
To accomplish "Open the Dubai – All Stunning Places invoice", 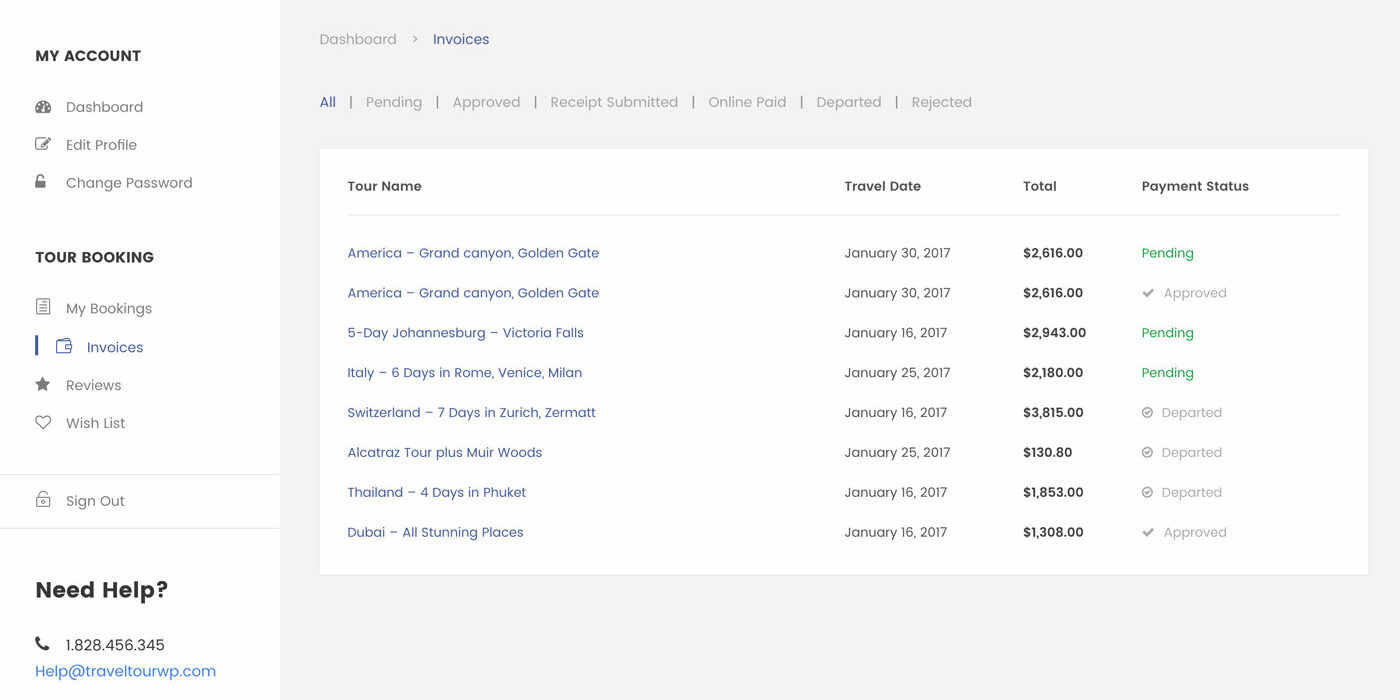I will coord(435,532).
